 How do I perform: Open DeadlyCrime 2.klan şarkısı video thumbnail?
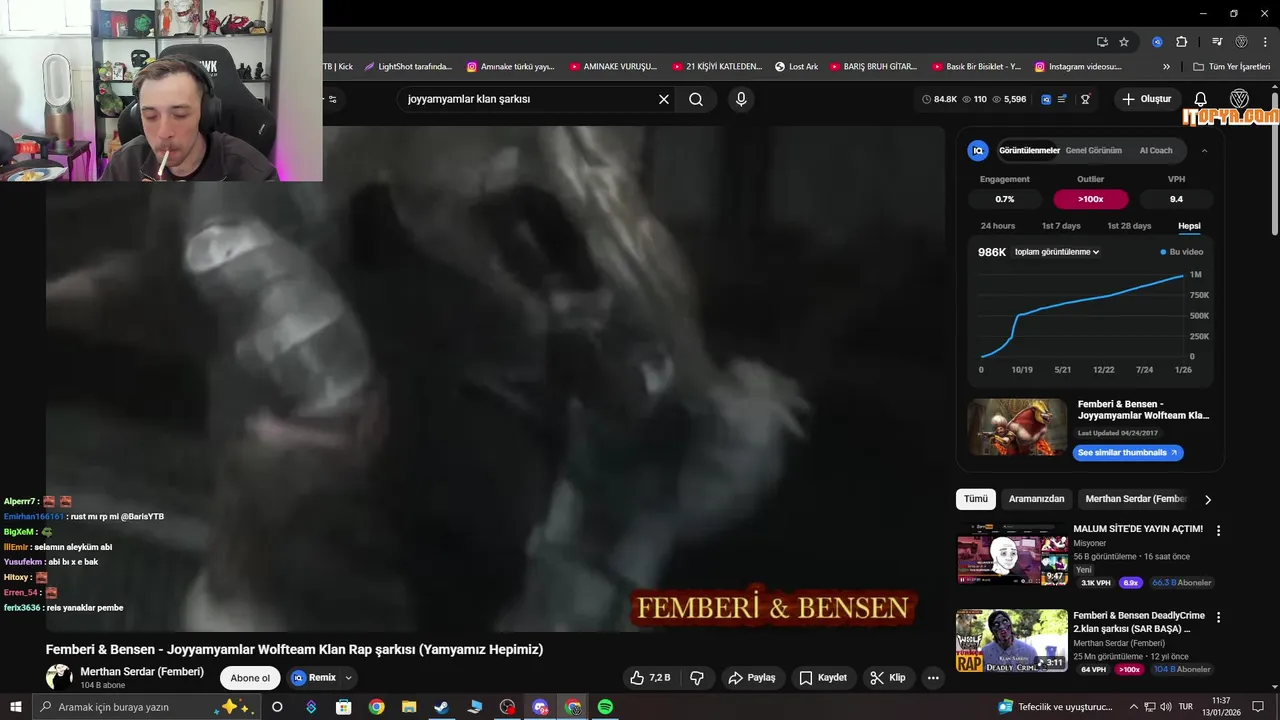(1012, 641)
